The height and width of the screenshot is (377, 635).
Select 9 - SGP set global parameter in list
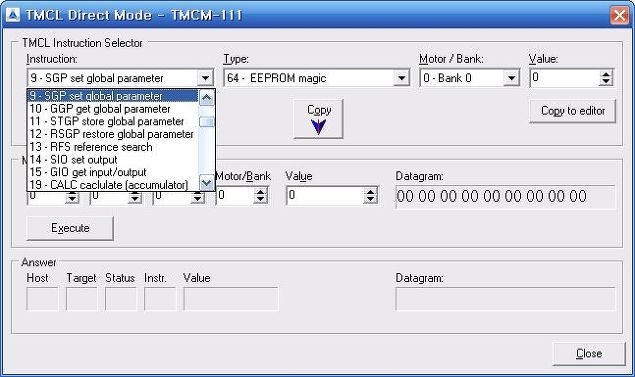coord(113,96)
